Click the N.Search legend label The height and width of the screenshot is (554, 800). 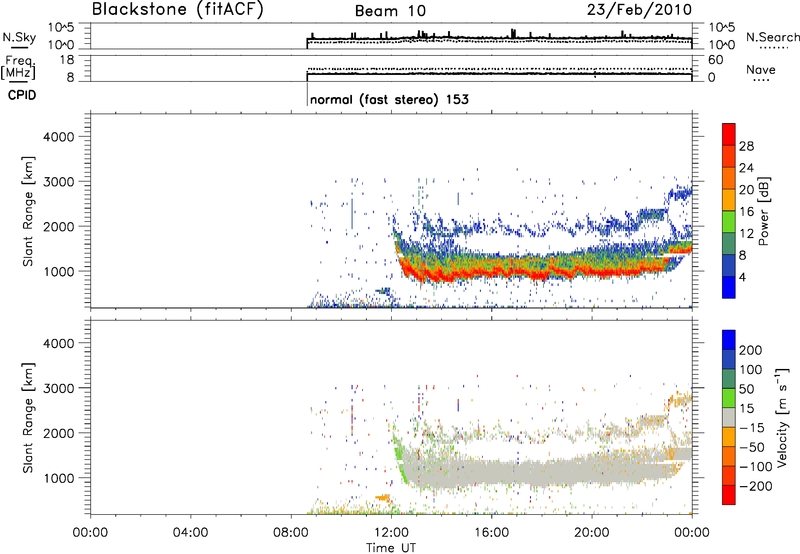[x=772, y=37]
